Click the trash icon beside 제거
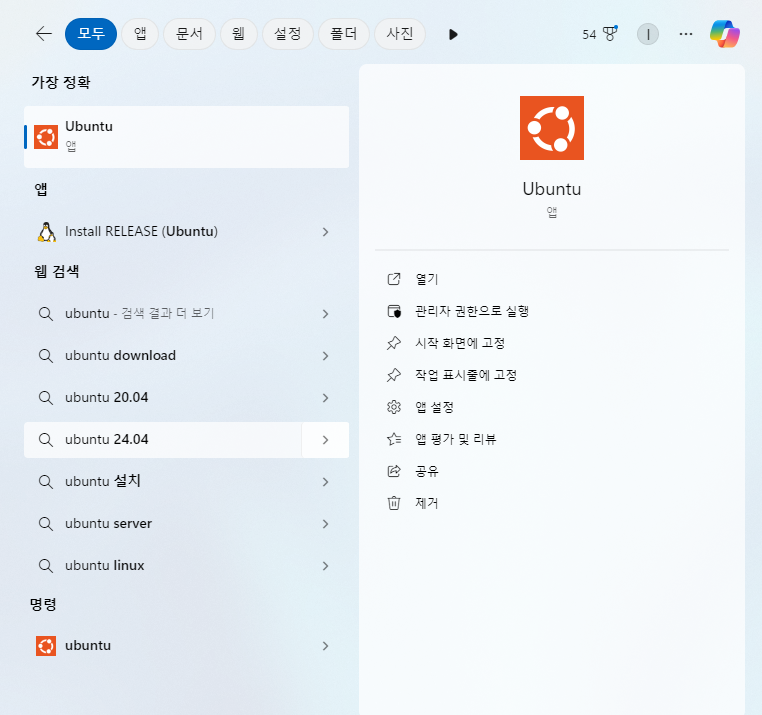 tap(394, 504)
